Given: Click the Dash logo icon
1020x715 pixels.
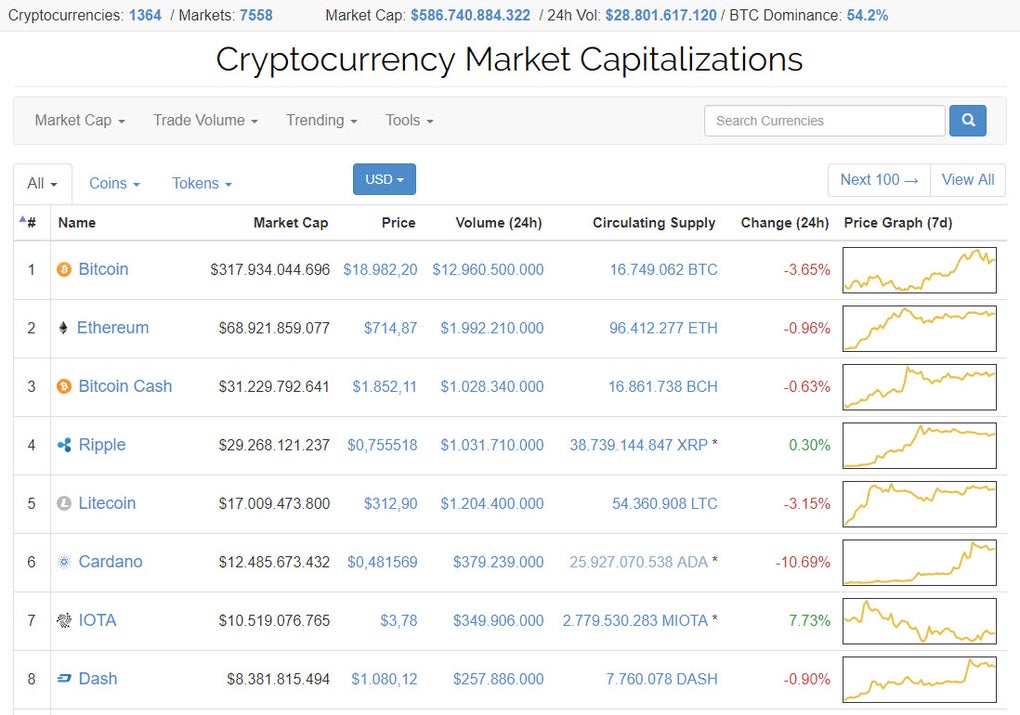Looking at the screenshot, I should 64,679.
